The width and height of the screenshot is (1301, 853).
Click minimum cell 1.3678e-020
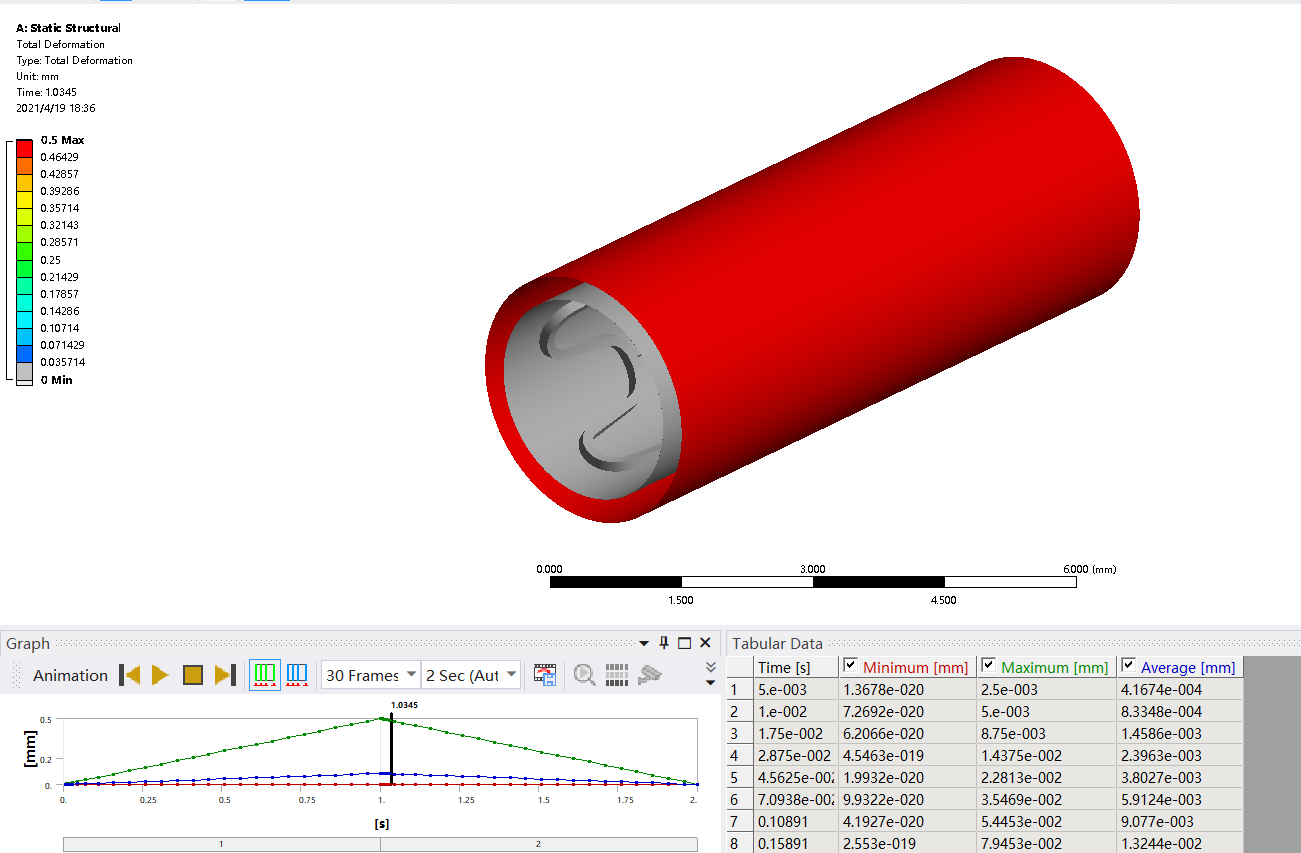pyautogui.click(x=907, y=689)
